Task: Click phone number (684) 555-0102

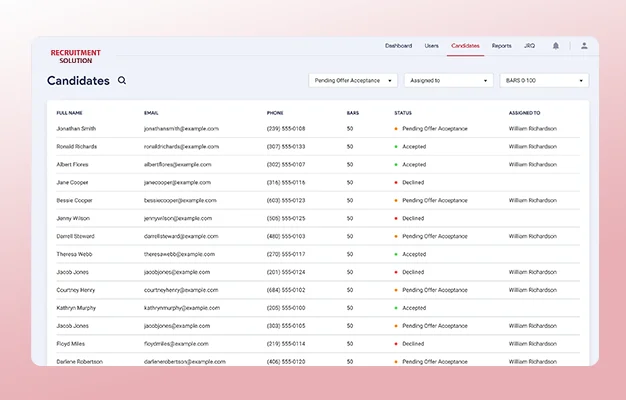Action: coord(286,290)
